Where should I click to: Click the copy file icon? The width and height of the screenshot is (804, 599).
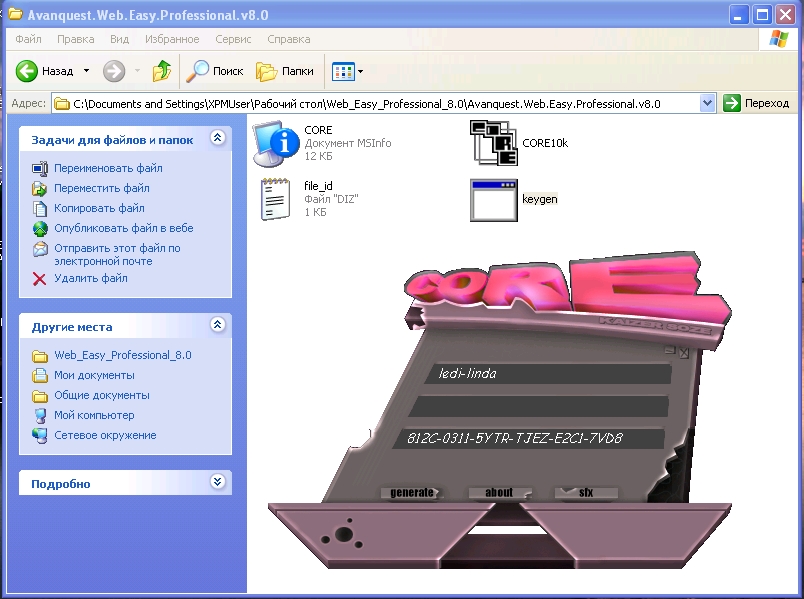(39, 209)
